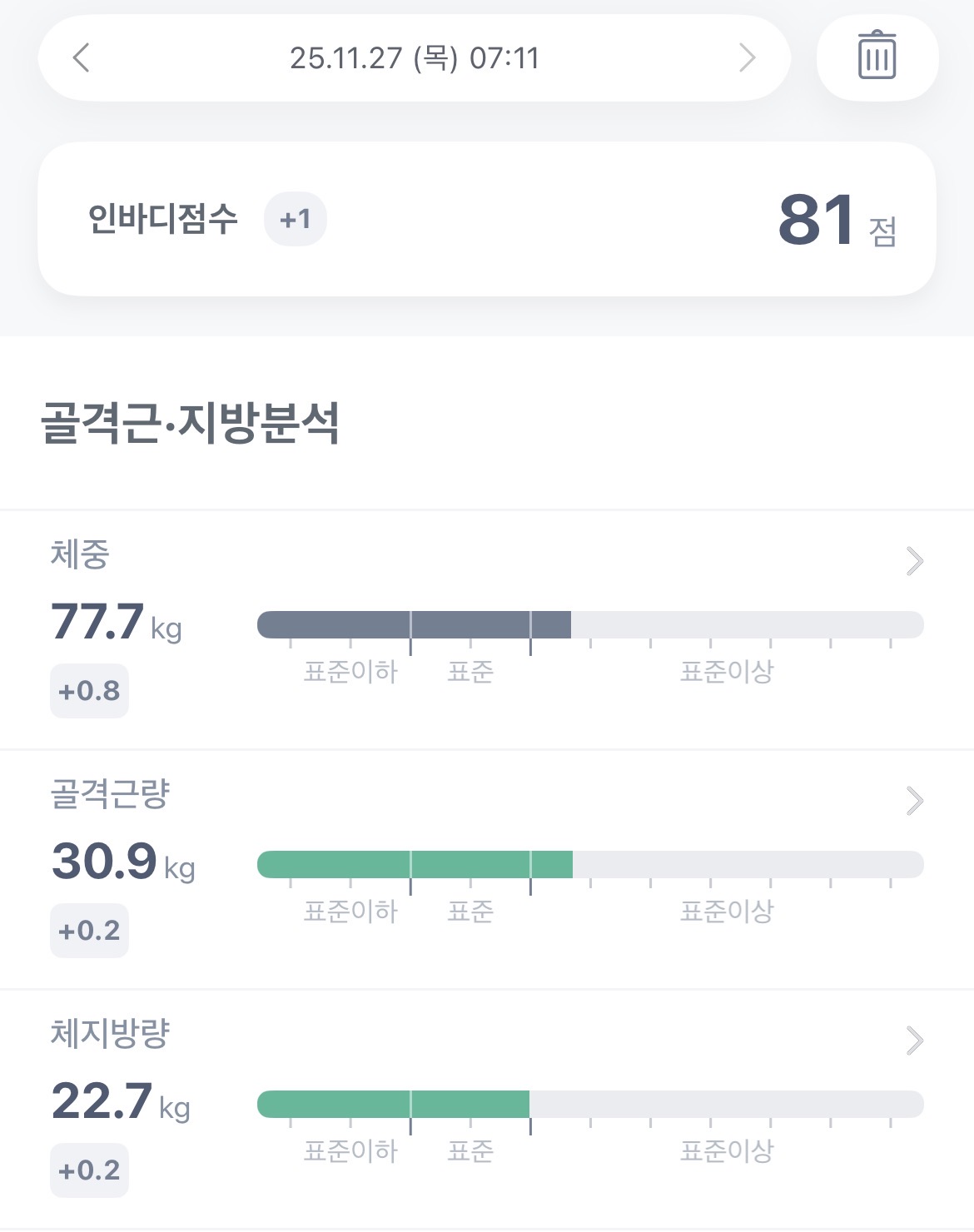Screen dimensions: 974x1232
Task: Tap the 골격근·지방분석 section heading
Action: [191, 423]
